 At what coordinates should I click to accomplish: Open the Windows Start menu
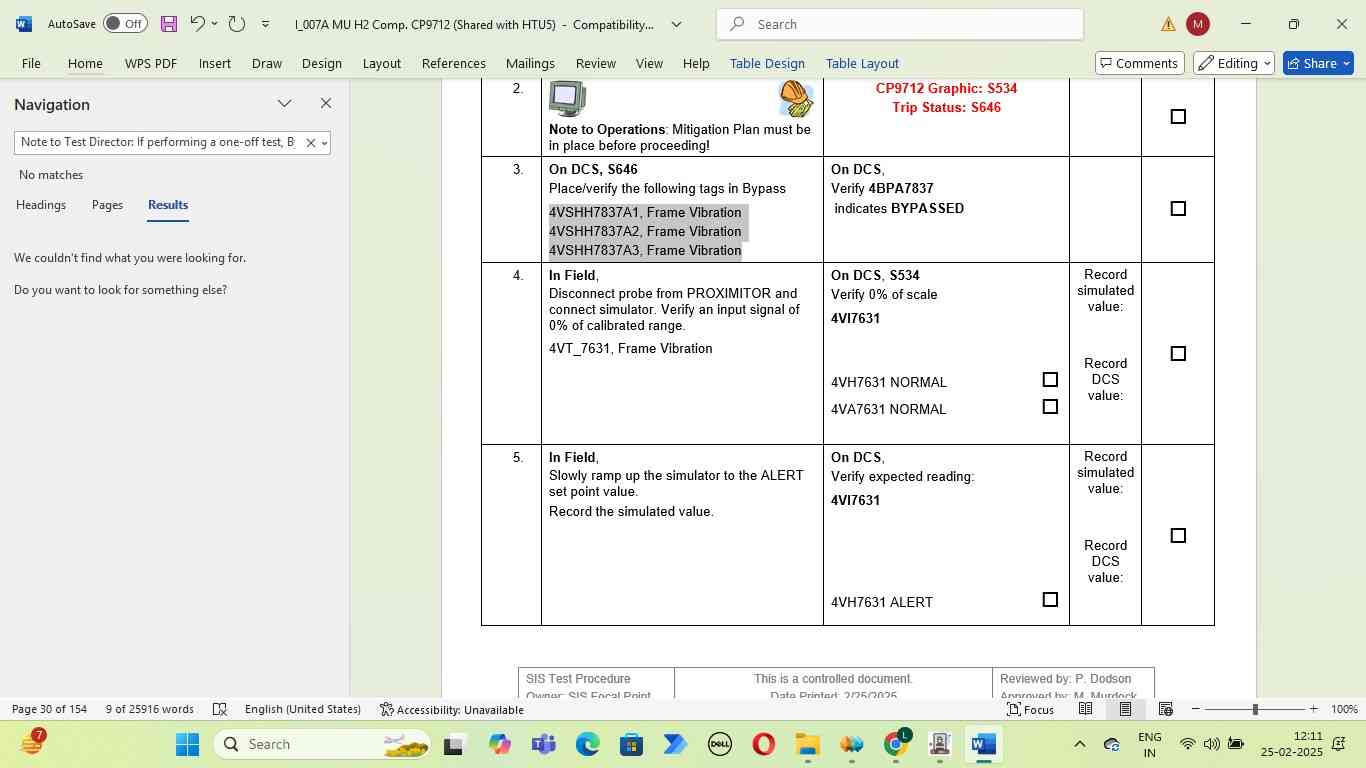tap(187, 744)
